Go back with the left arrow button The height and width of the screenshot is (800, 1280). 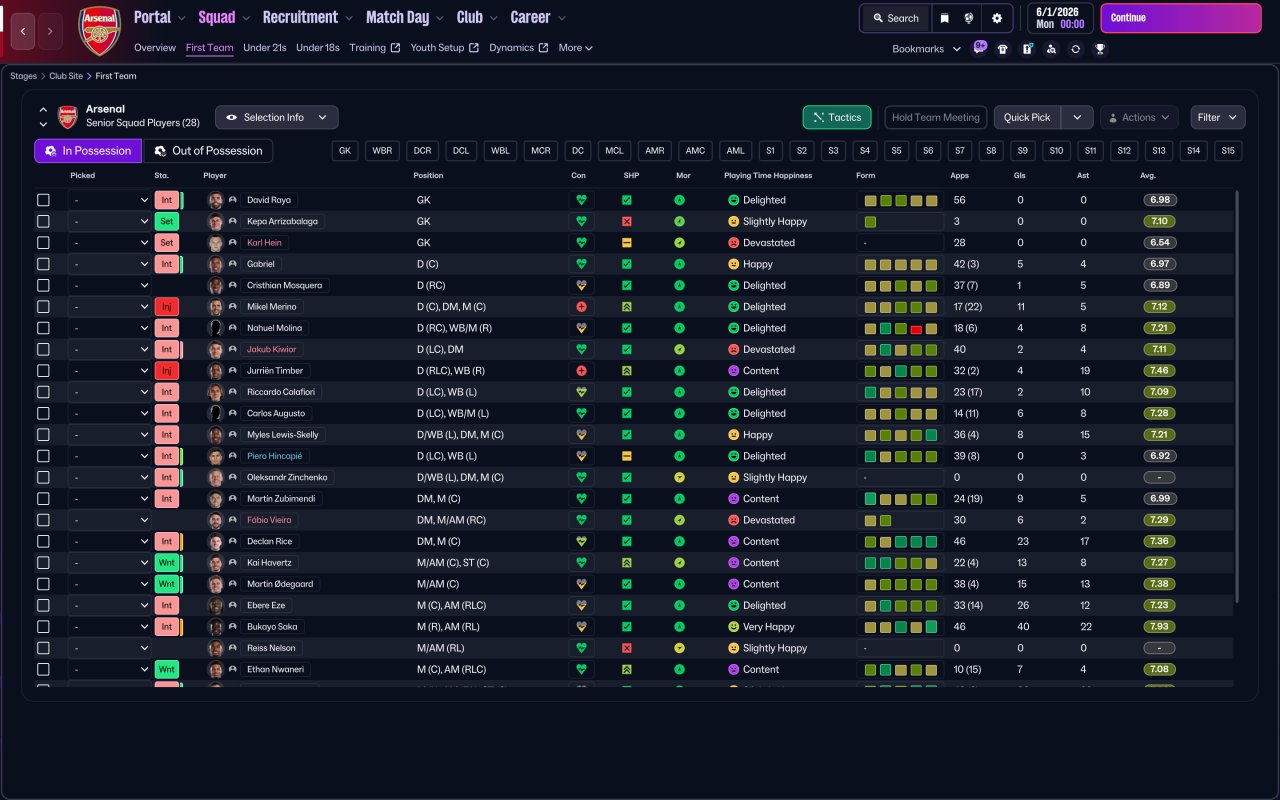coord(23,31)
